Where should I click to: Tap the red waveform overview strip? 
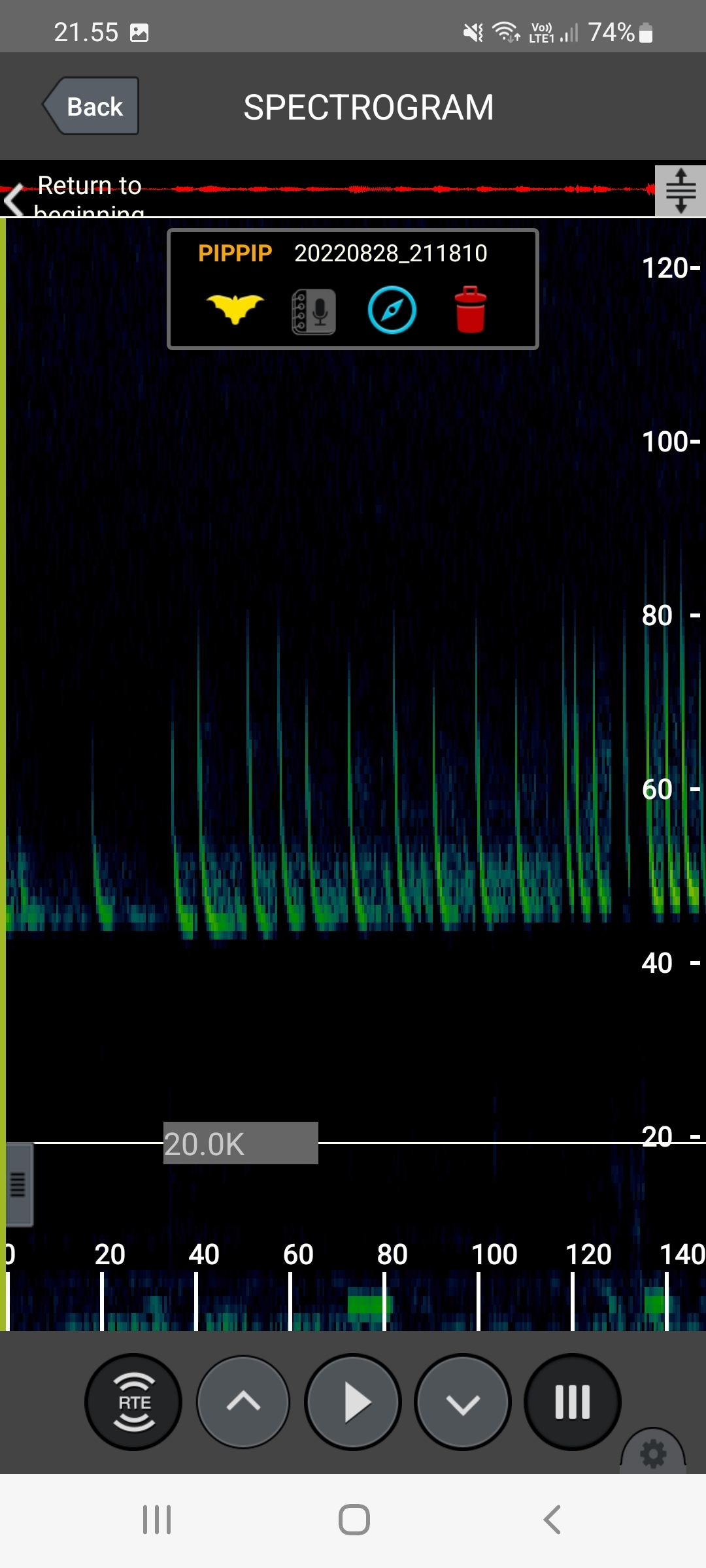pos(392,189)
